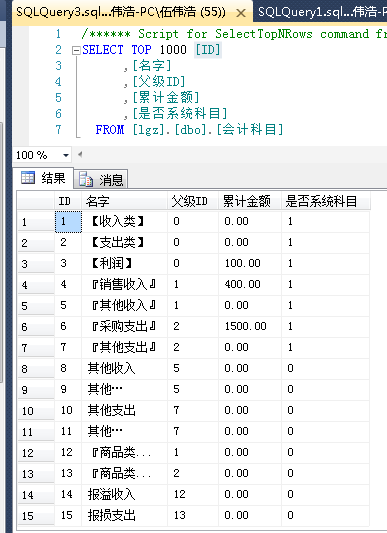This screenshot has width=387, height=533.
Task: Select the 父级ID column header
Action: click(193, 201)
